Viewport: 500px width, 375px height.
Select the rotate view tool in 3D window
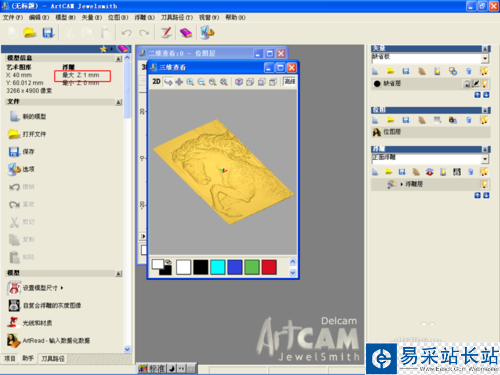pos(168,82)
